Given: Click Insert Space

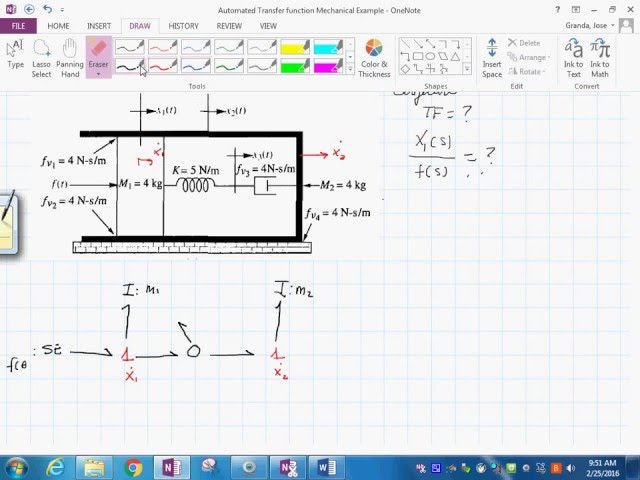Looking at the screenshot, I should pos(492,58).
